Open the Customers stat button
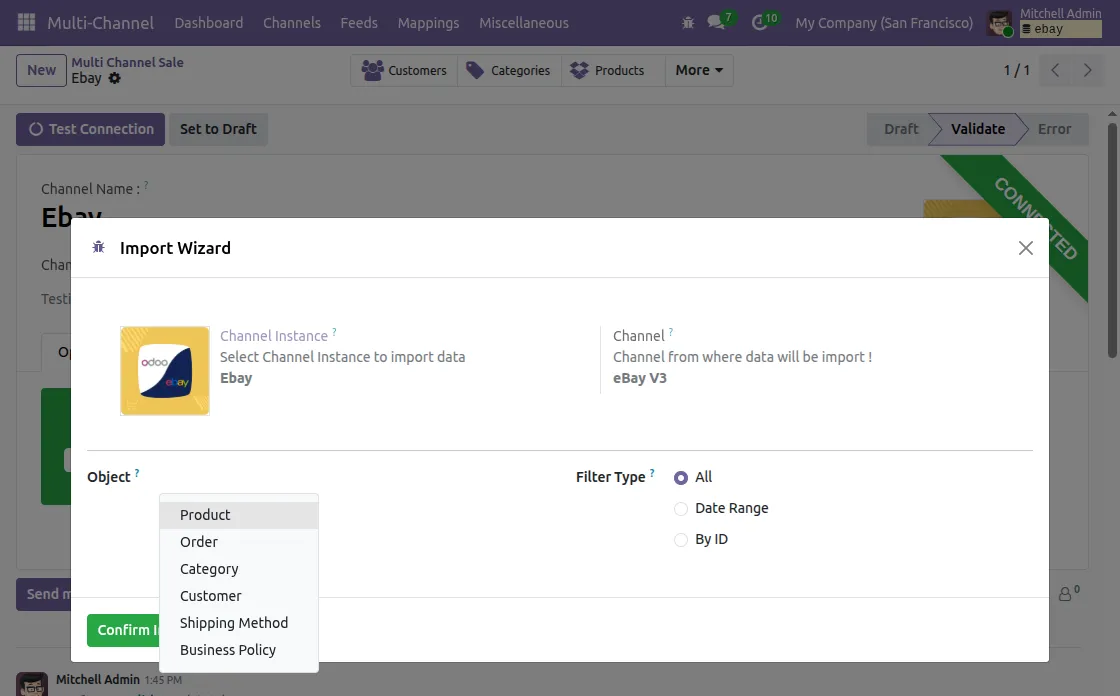The width and height of the screenshot is (1120, 696). coord(404,70)
